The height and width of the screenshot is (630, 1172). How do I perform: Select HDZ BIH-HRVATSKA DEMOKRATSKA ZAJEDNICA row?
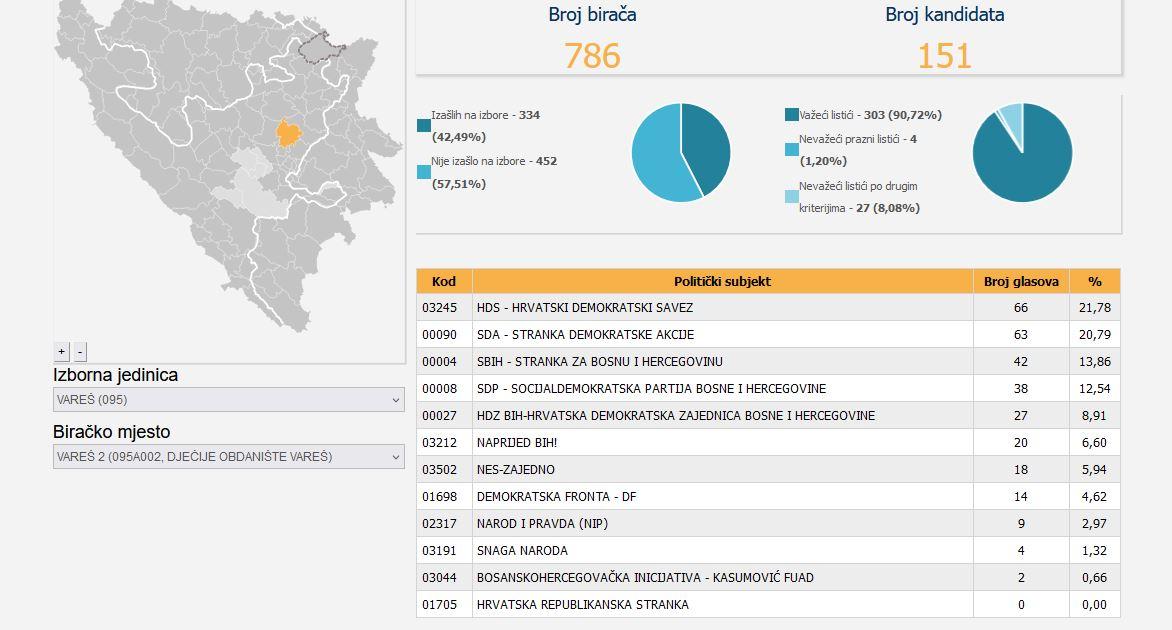click(x=768, y=416)
